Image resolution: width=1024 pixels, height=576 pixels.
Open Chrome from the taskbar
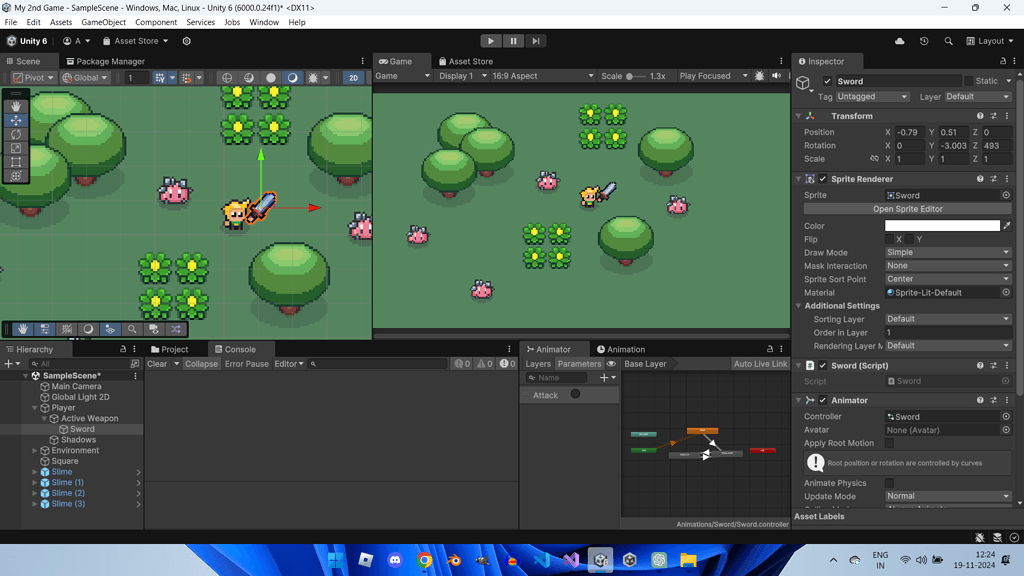[424, 560]
